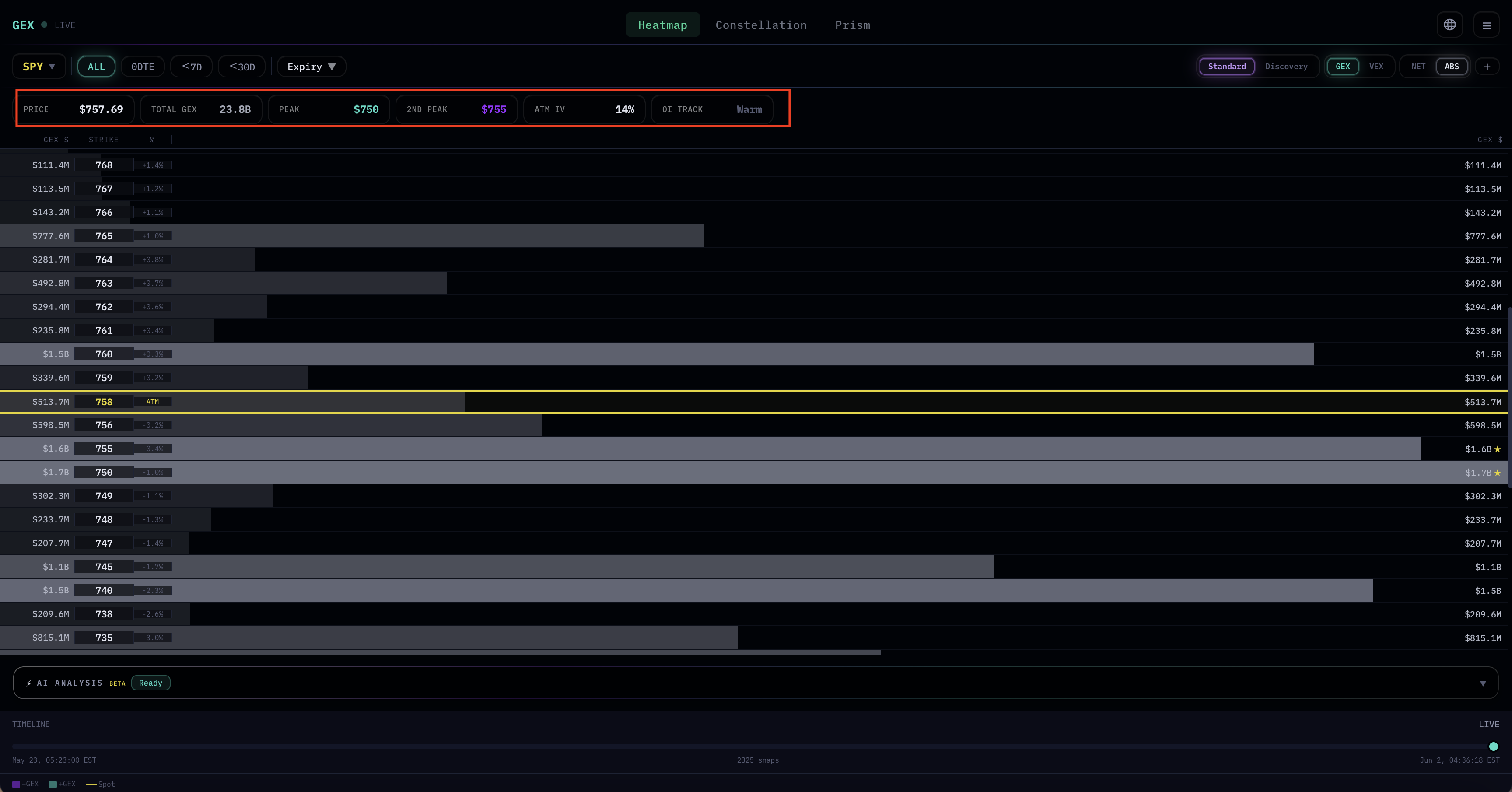The width and height of the screenshot is (1512, 792).
Task: Select the ≤30D expiry filter
Action: point(242,67)
